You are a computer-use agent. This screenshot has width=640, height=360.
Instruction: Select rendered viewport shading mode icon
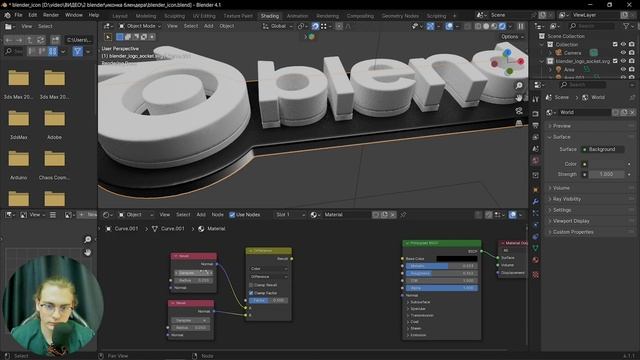click(502, 26)
